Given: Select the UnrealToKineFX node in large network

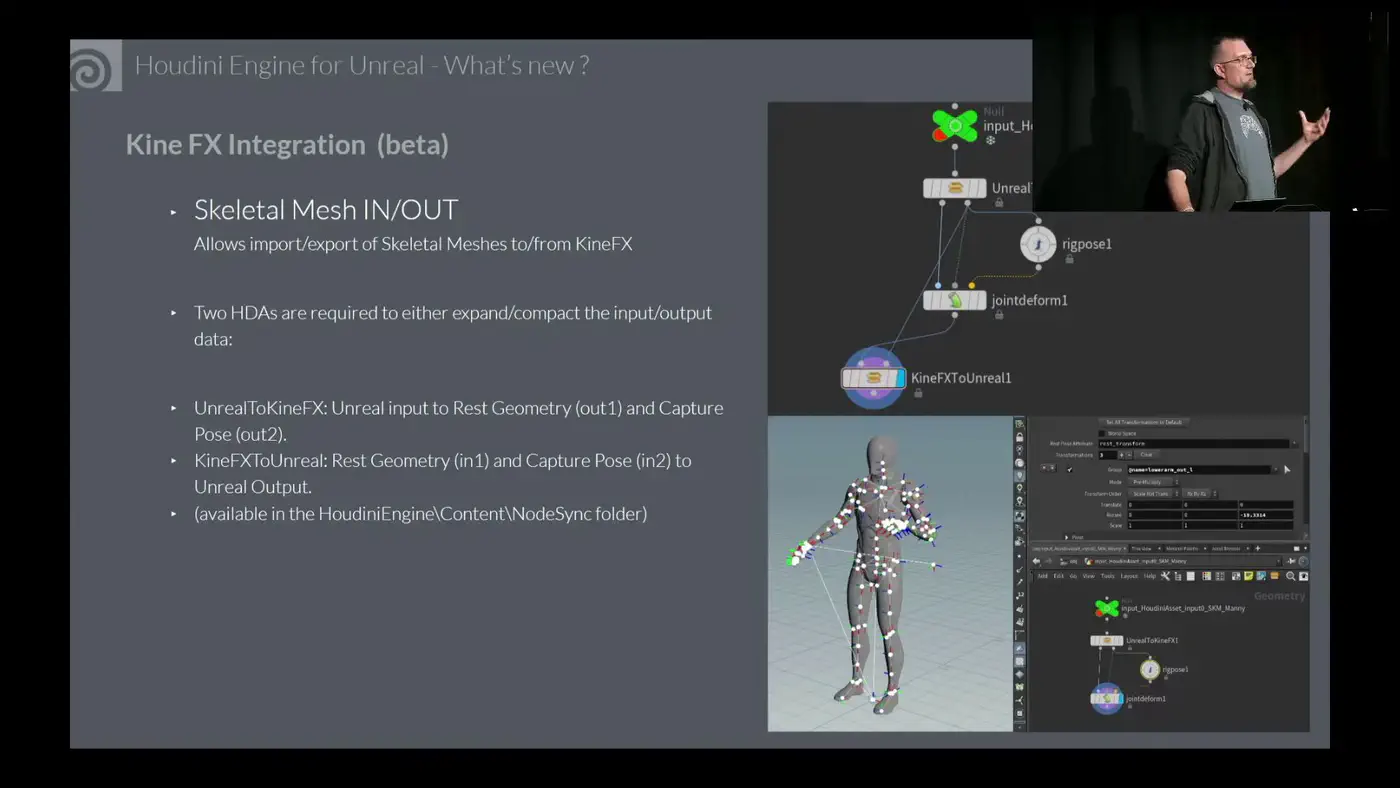Looking at the screenshot, I should tap(955, 188).
